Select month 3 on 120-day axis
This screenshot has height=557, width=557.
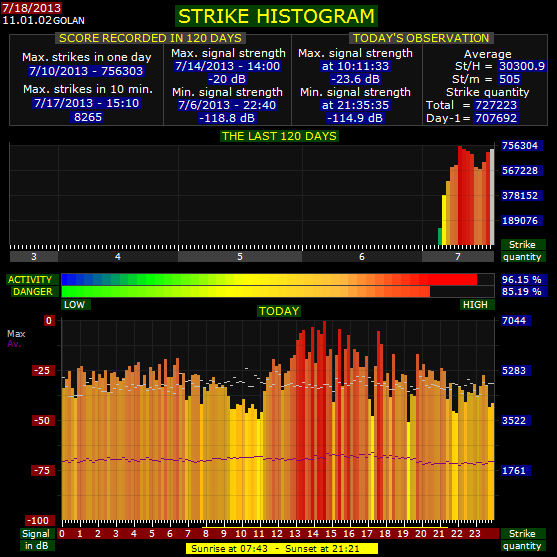pos(34,256)
